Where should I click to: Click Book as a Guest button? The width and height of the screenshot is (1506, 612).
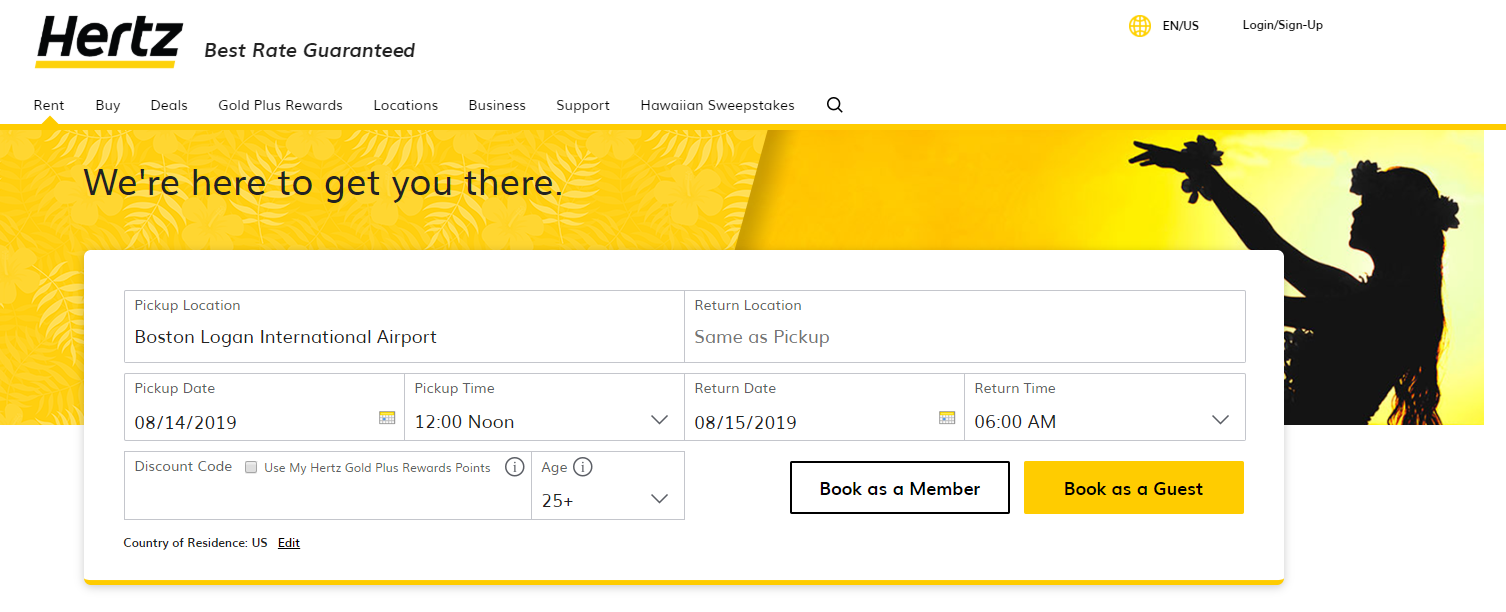click(1134, 488)
